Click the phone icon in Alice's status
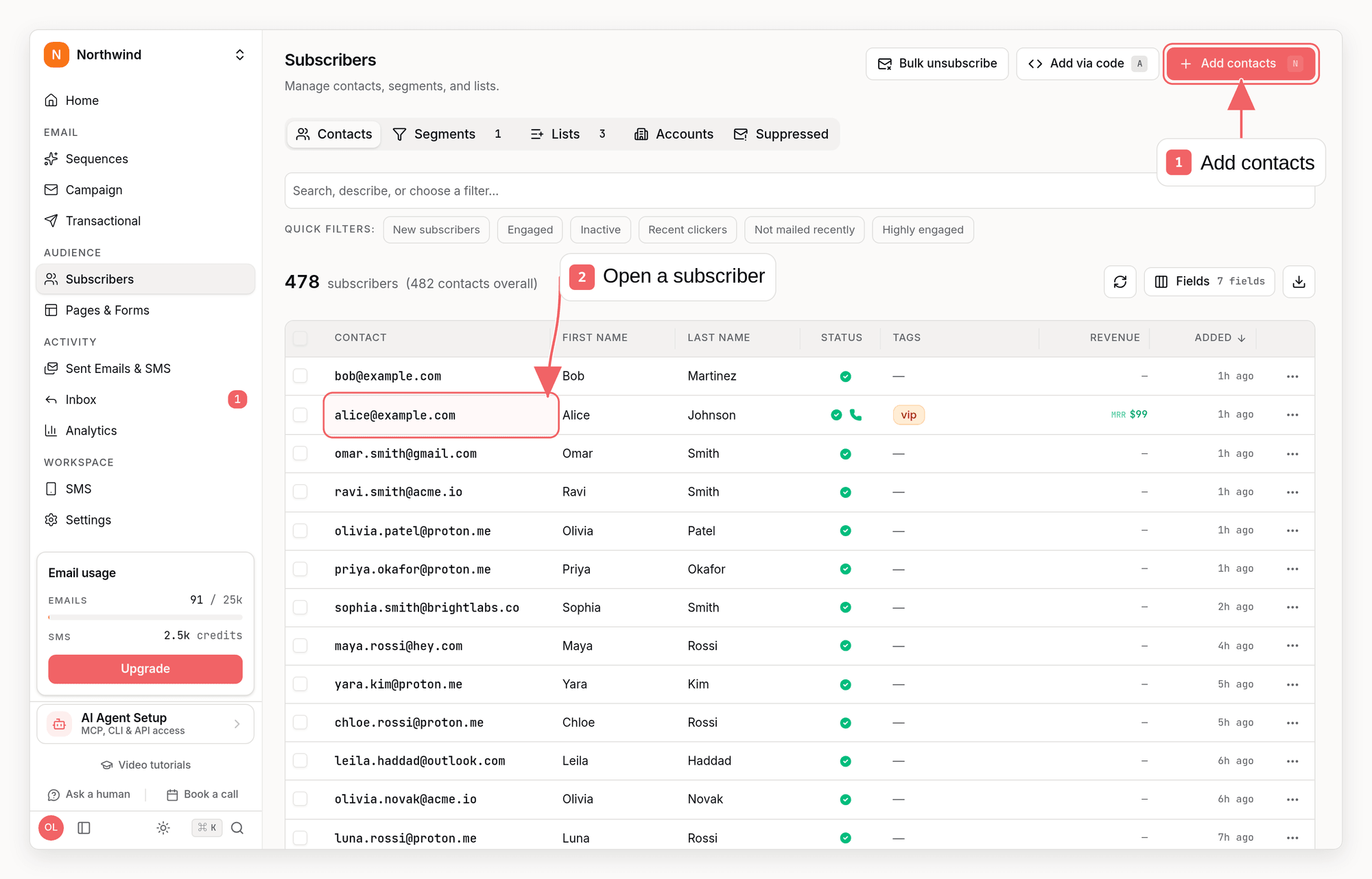Image resolution: width=1372 pixels, height=879 pixels. 855,415
